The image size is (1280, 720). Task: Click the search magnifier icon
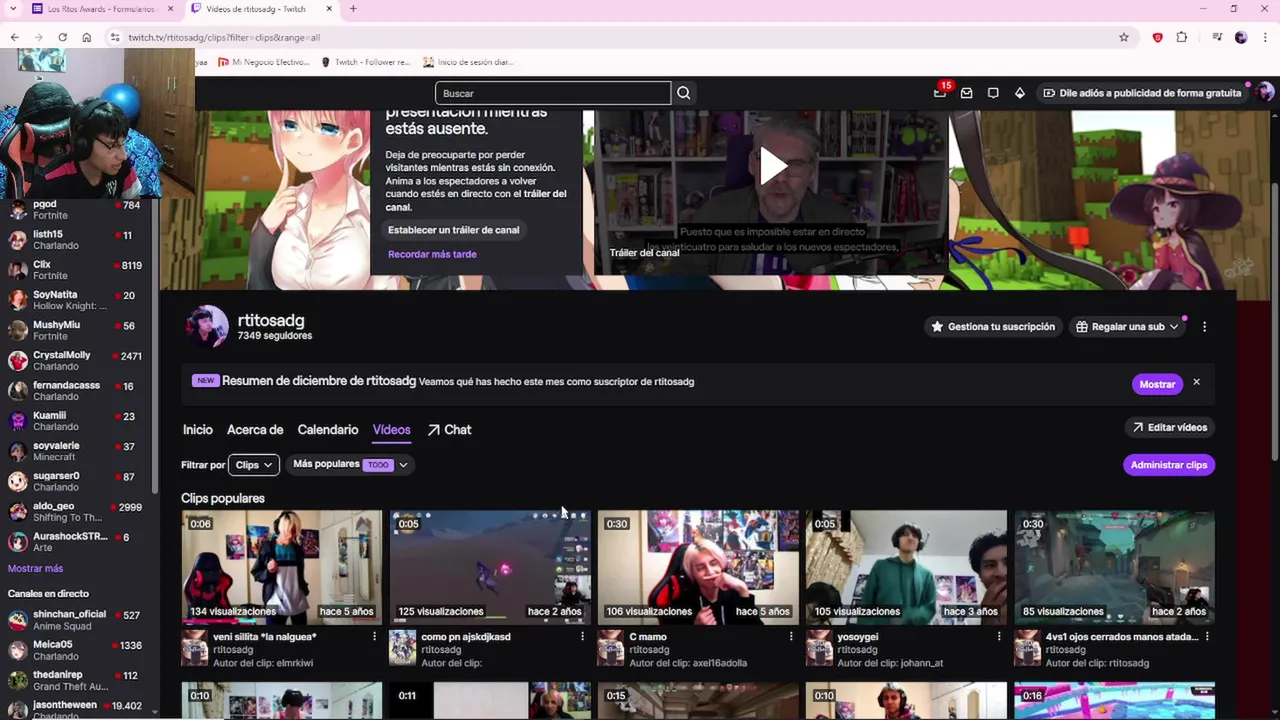(683, 93)
